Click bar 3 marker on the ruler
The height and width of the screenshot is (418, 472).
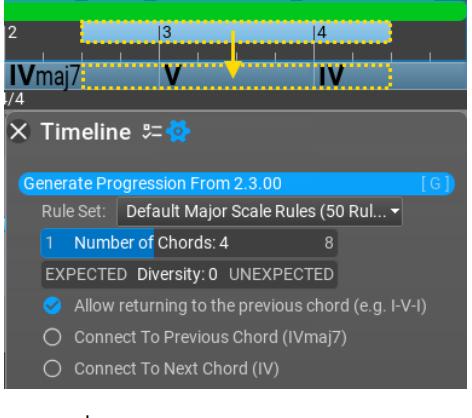[166, 32]
